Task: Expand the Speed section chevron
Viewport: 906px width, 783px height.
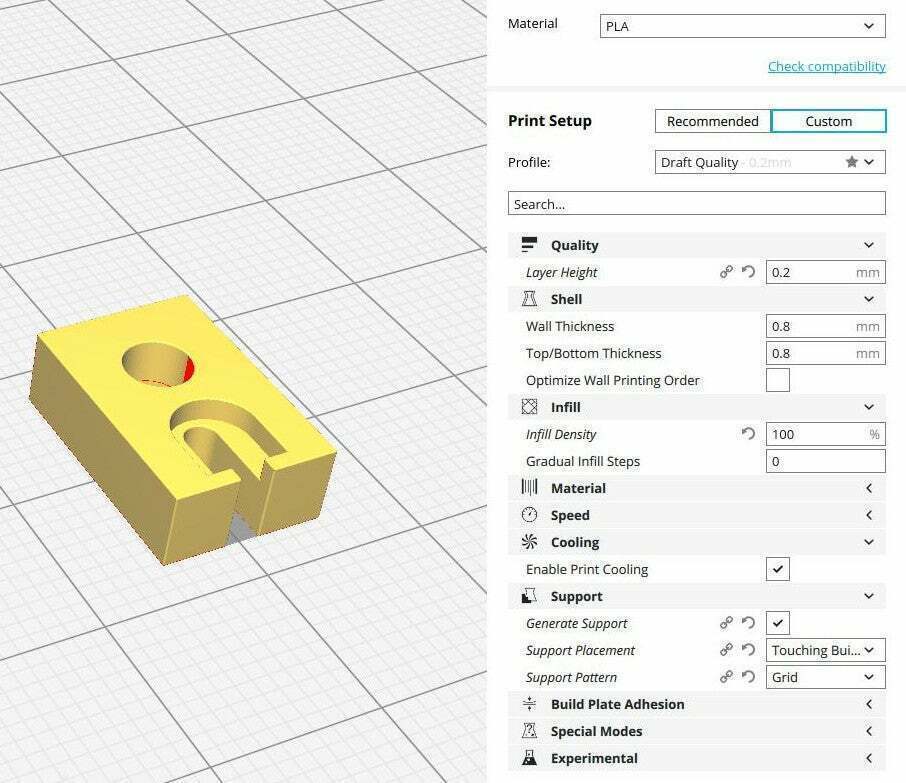Action: coord(868,515)
